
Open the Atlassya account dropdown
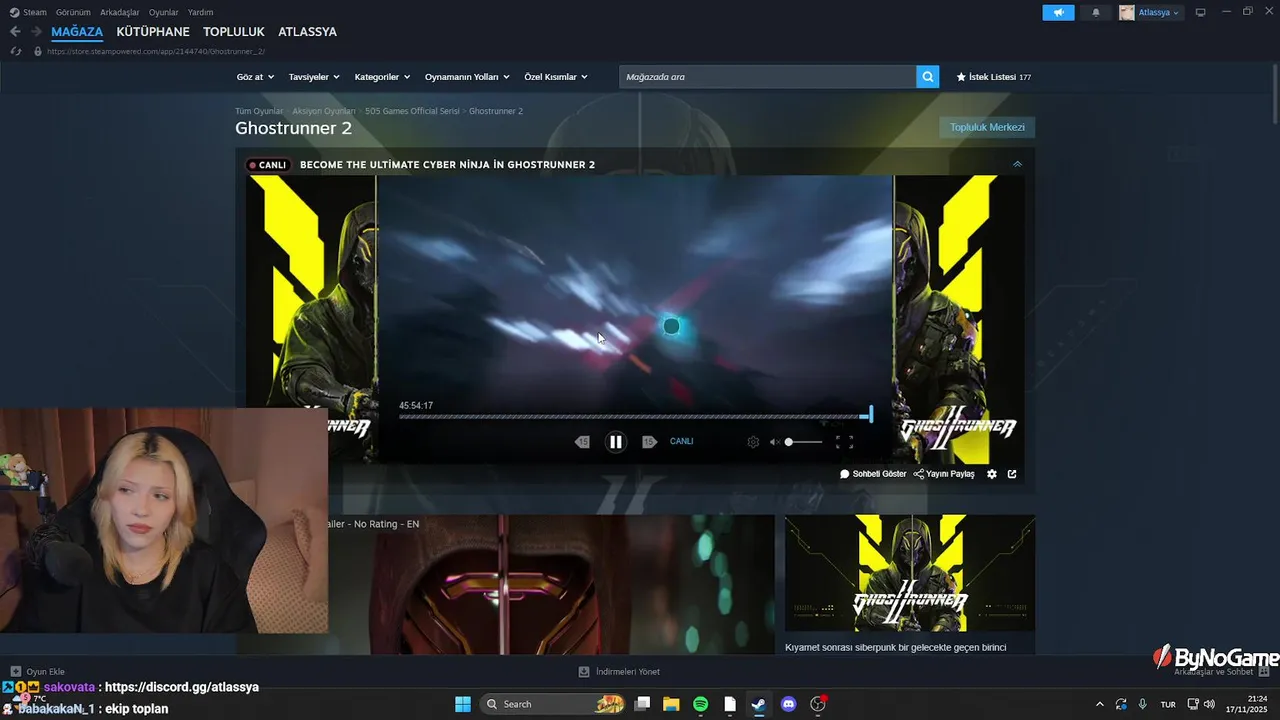click(1151, 12)
